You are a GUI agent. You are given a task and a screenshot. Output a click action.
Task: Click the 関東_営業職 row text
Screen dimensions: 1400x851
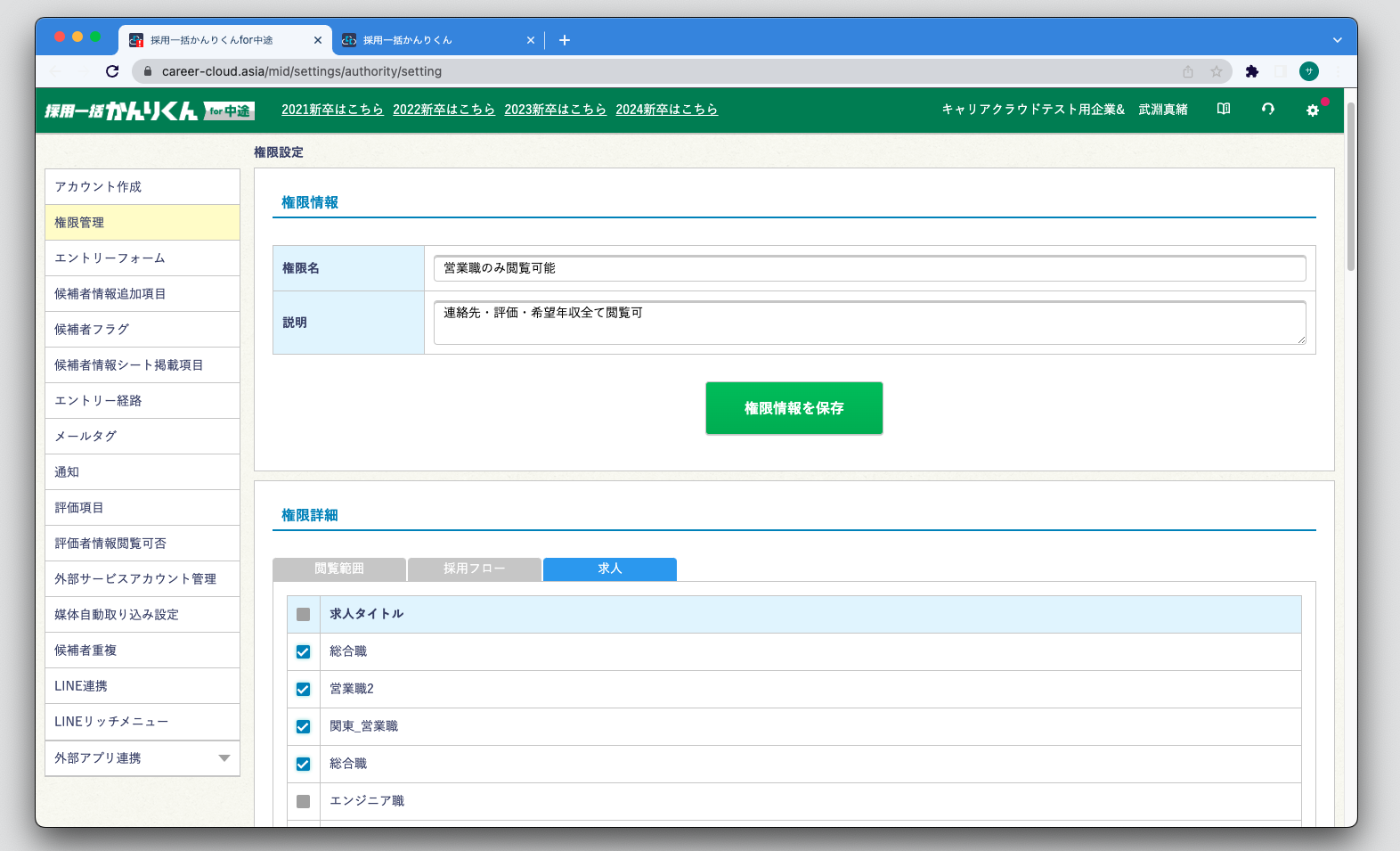pyautogui.click(x=364, y=726)
